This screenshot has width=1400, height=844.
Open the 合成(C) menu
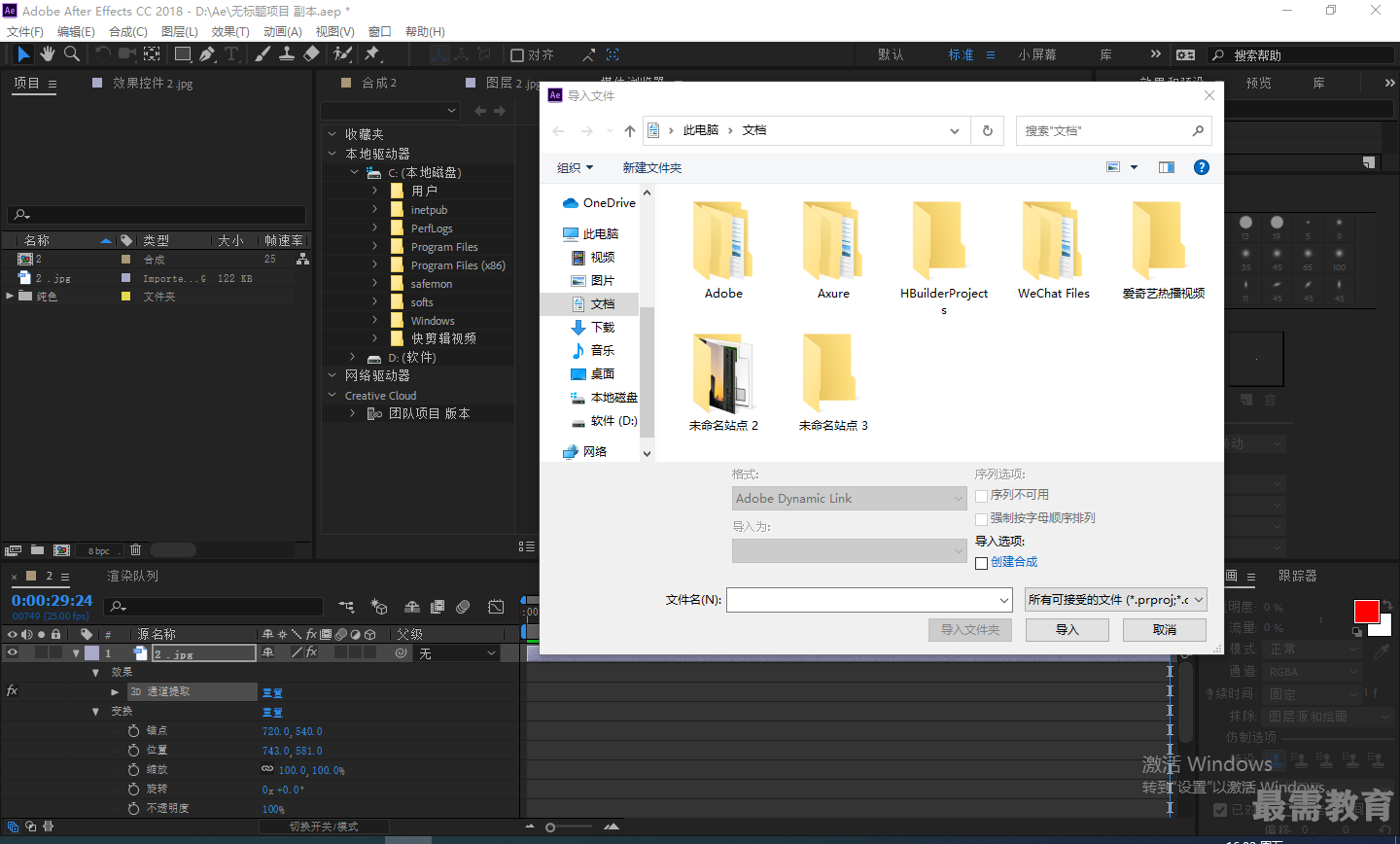coord(127,31)
